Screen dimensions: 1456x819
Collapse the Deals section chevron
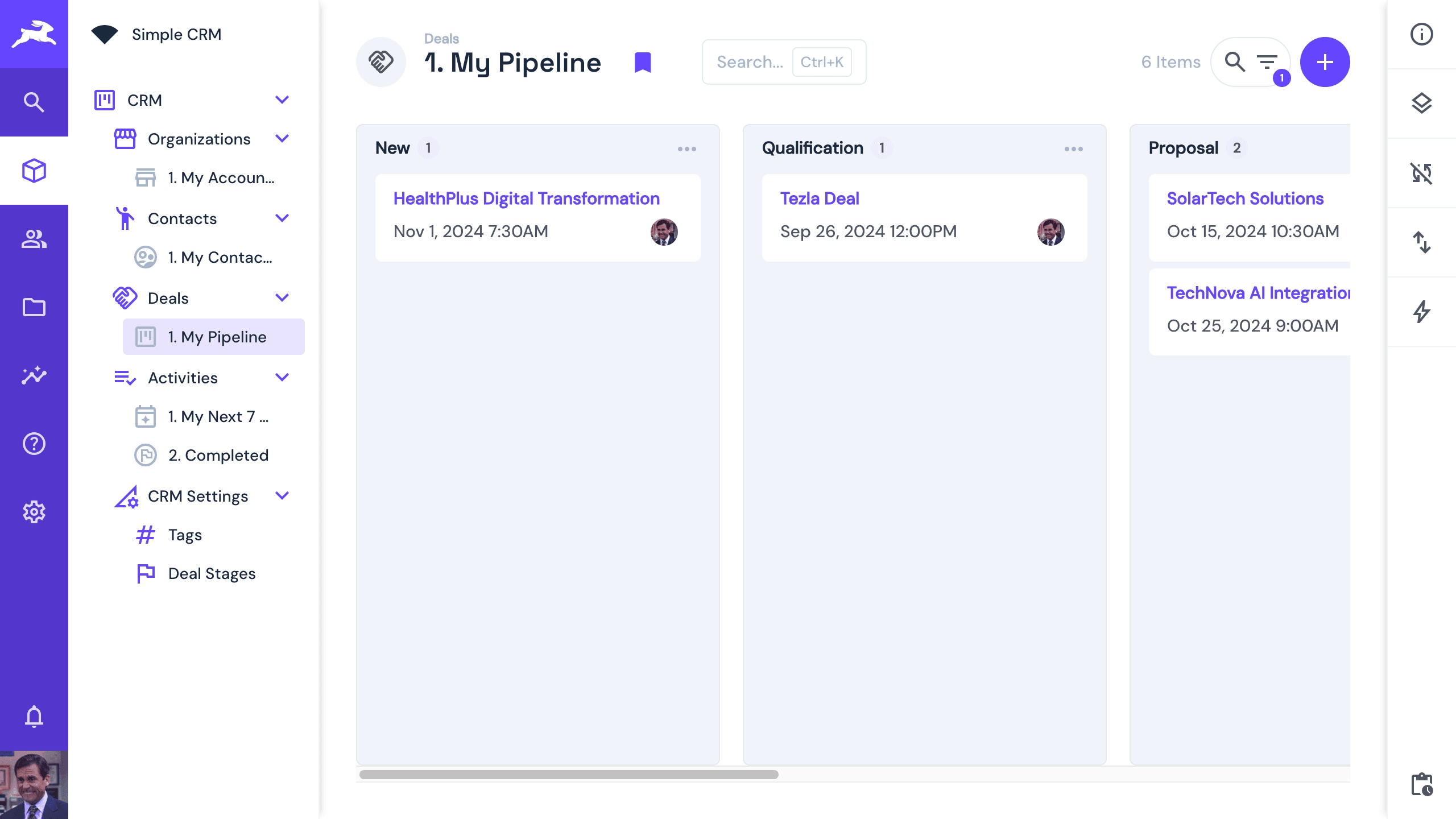(282, 298)
